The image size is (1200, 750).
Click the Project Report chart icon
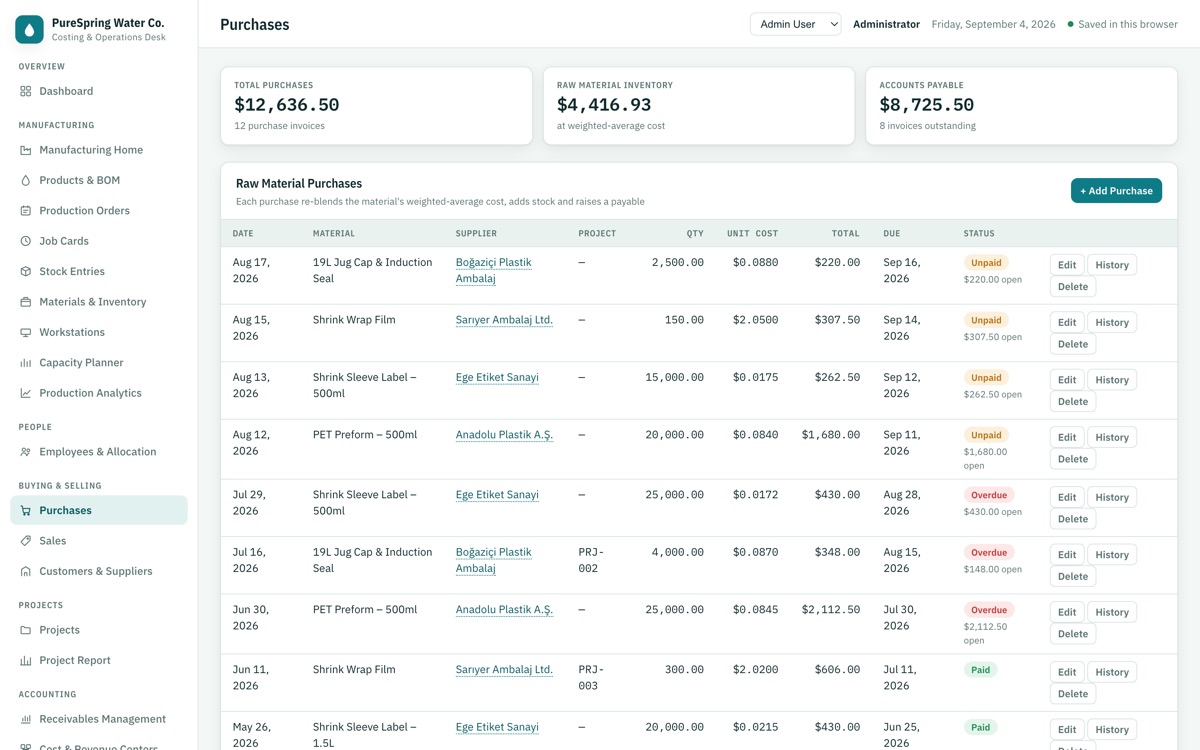(26, 660)
